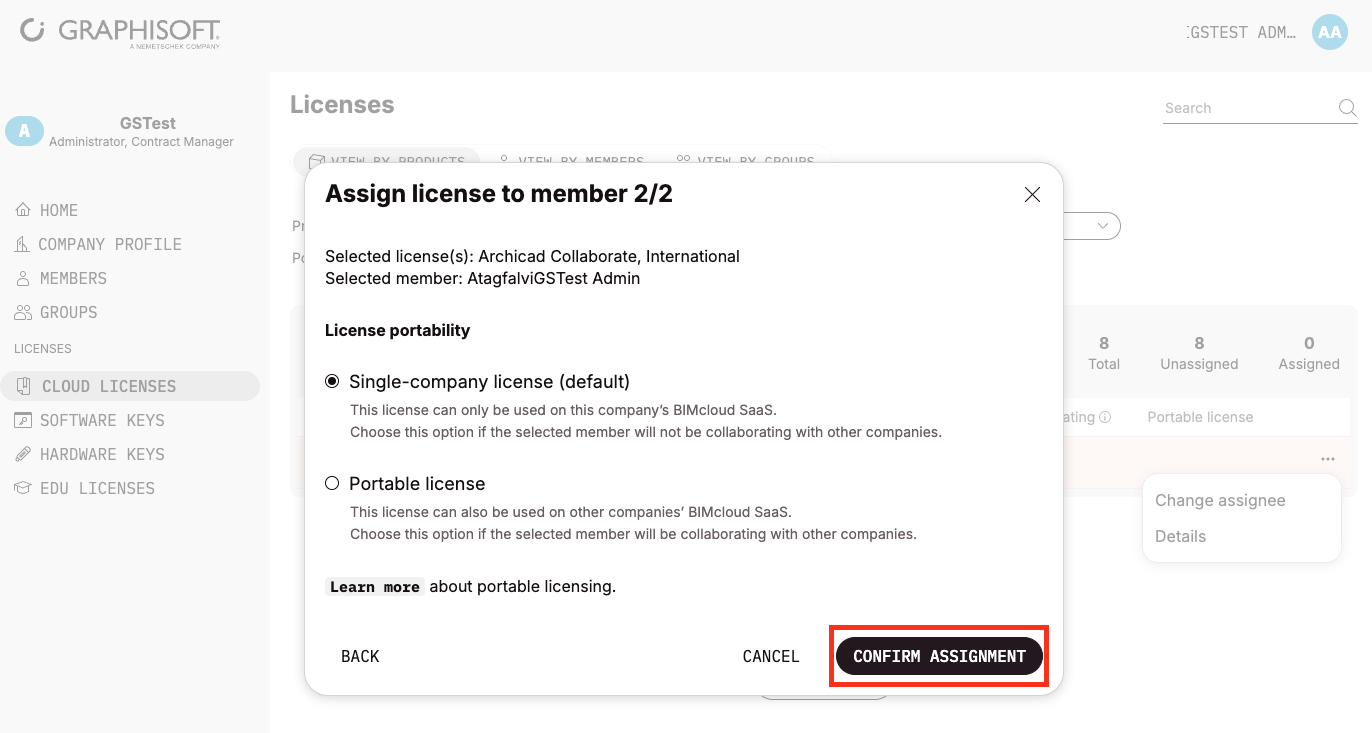Screen dimensions: 1372x733
Task: Click the Portable license column header
Action: pos(1200,417)
